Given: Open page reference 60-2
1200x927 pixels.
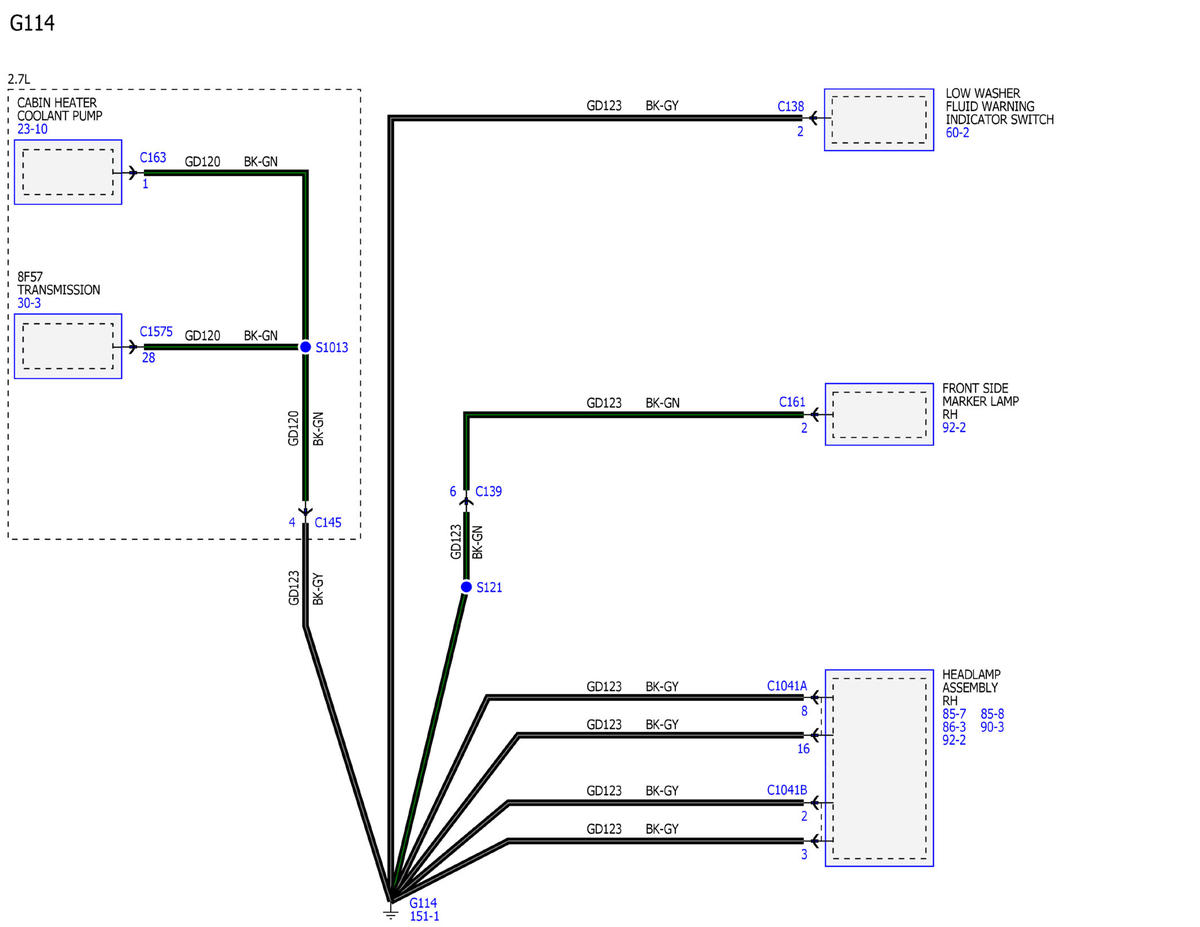Looking at the screenshot, I should click(957, 133).
